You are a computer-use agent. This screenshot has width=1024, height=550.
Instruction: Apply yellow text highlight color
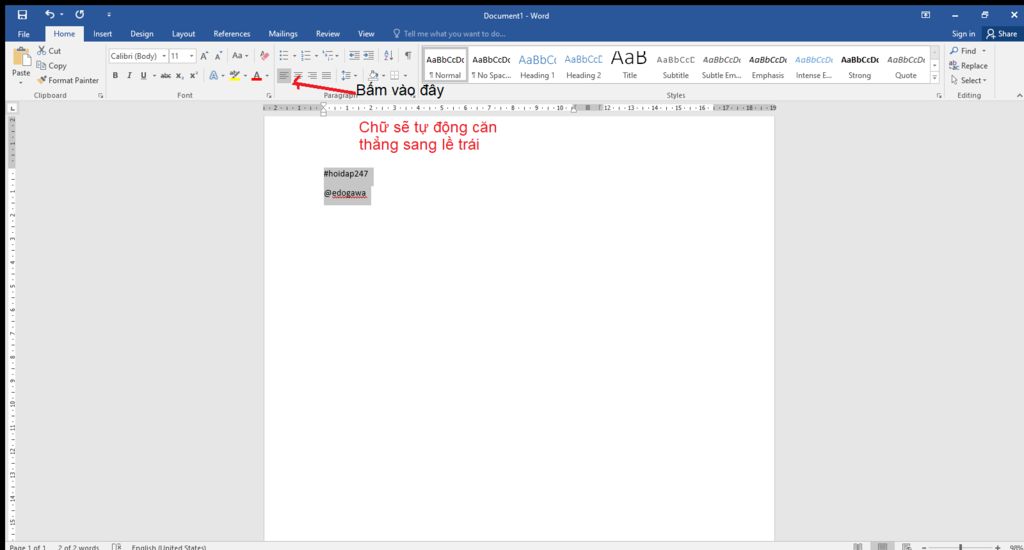235,76
